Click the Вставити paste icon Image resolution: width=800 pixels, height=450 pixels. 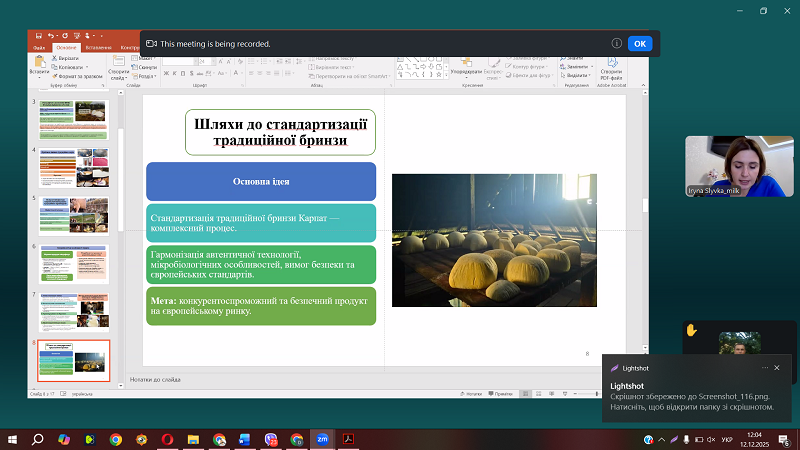tap(39, 62)
